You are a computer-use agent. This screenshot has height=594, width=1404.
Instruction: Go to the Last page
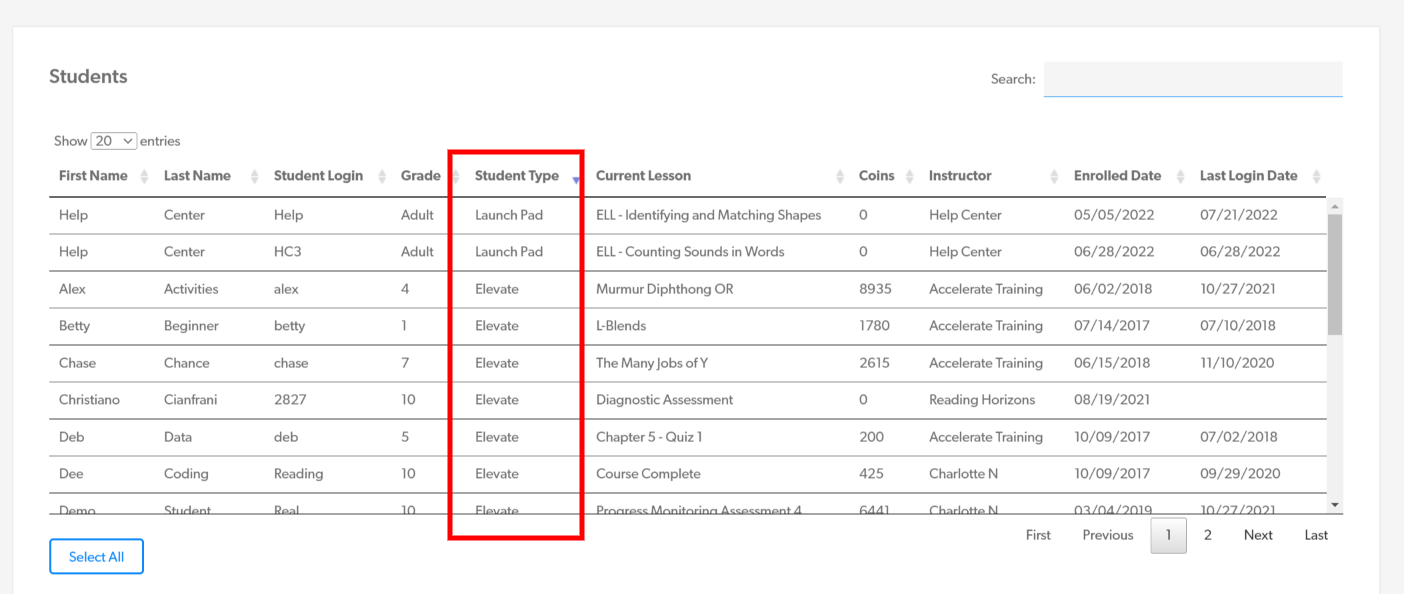(x=1316, y=535)
